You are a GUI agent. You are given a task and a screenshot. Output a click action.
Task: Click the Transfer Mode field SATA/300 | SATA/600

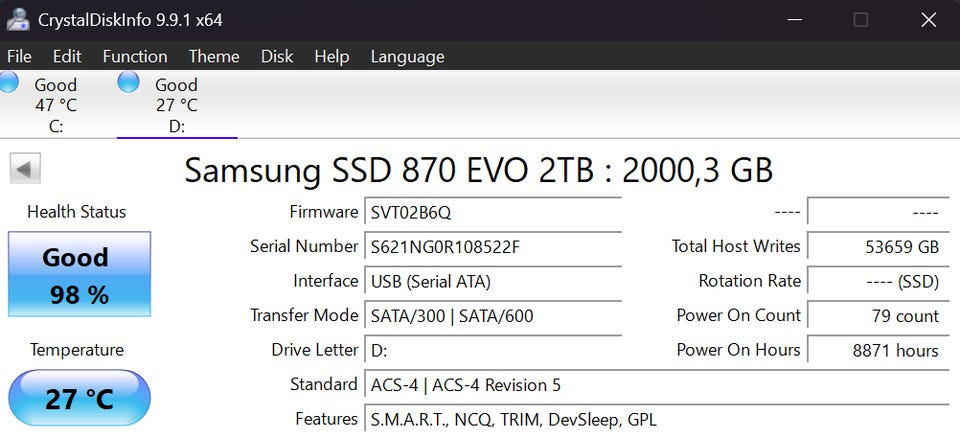coord(493,315)
